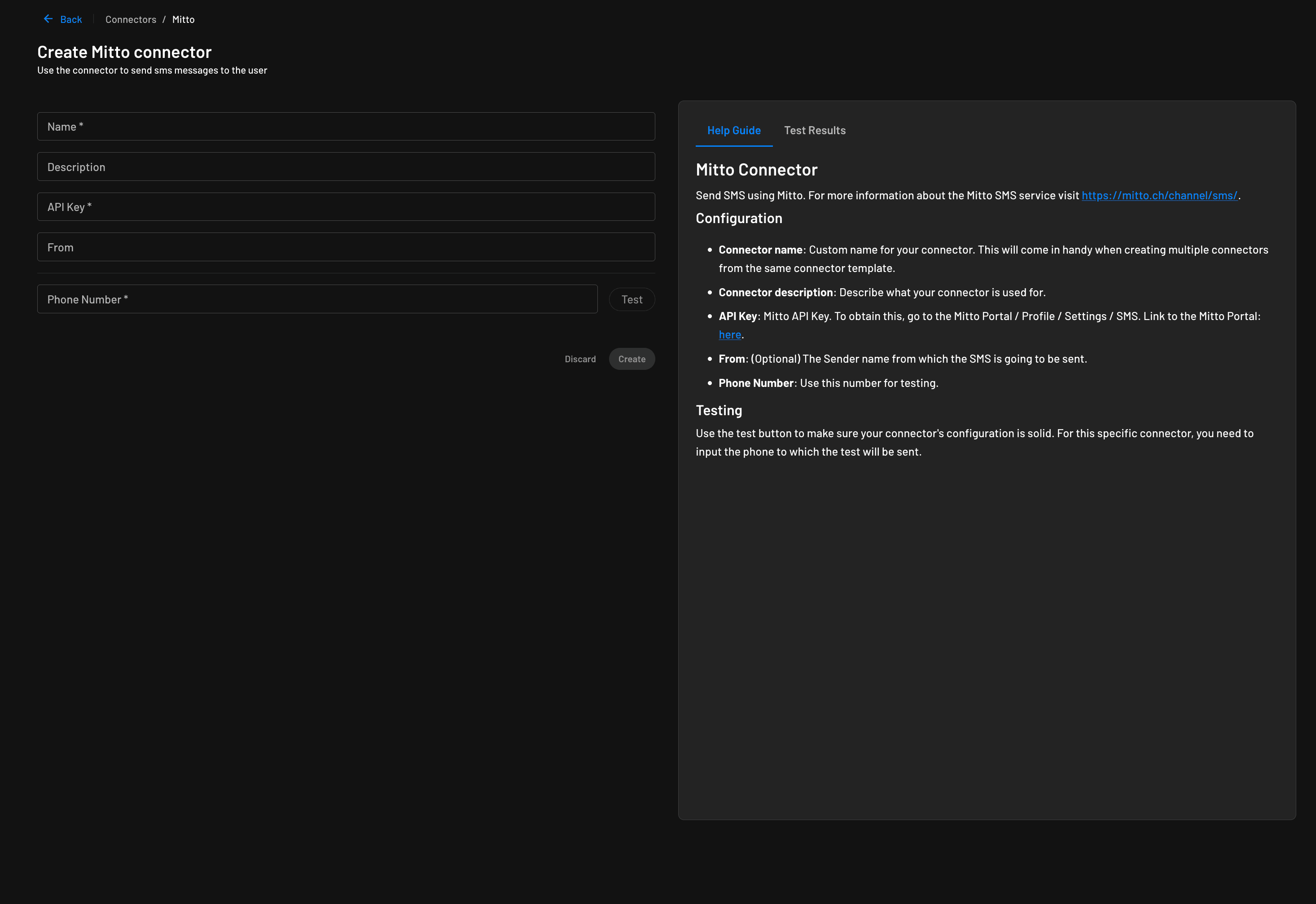The height and width of the screenshot is (904, 1316).
Task: Click the back arrow icon
Action: [48, 19]
